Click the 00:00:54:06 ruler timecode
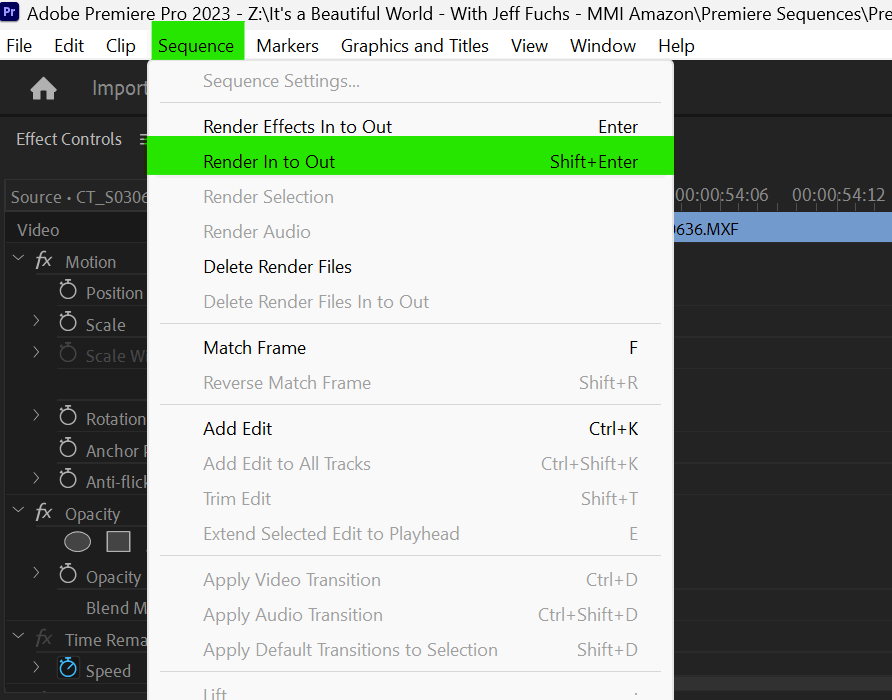Screen dimensions: 892x700 pyautogui.click(x=722, y=195)
